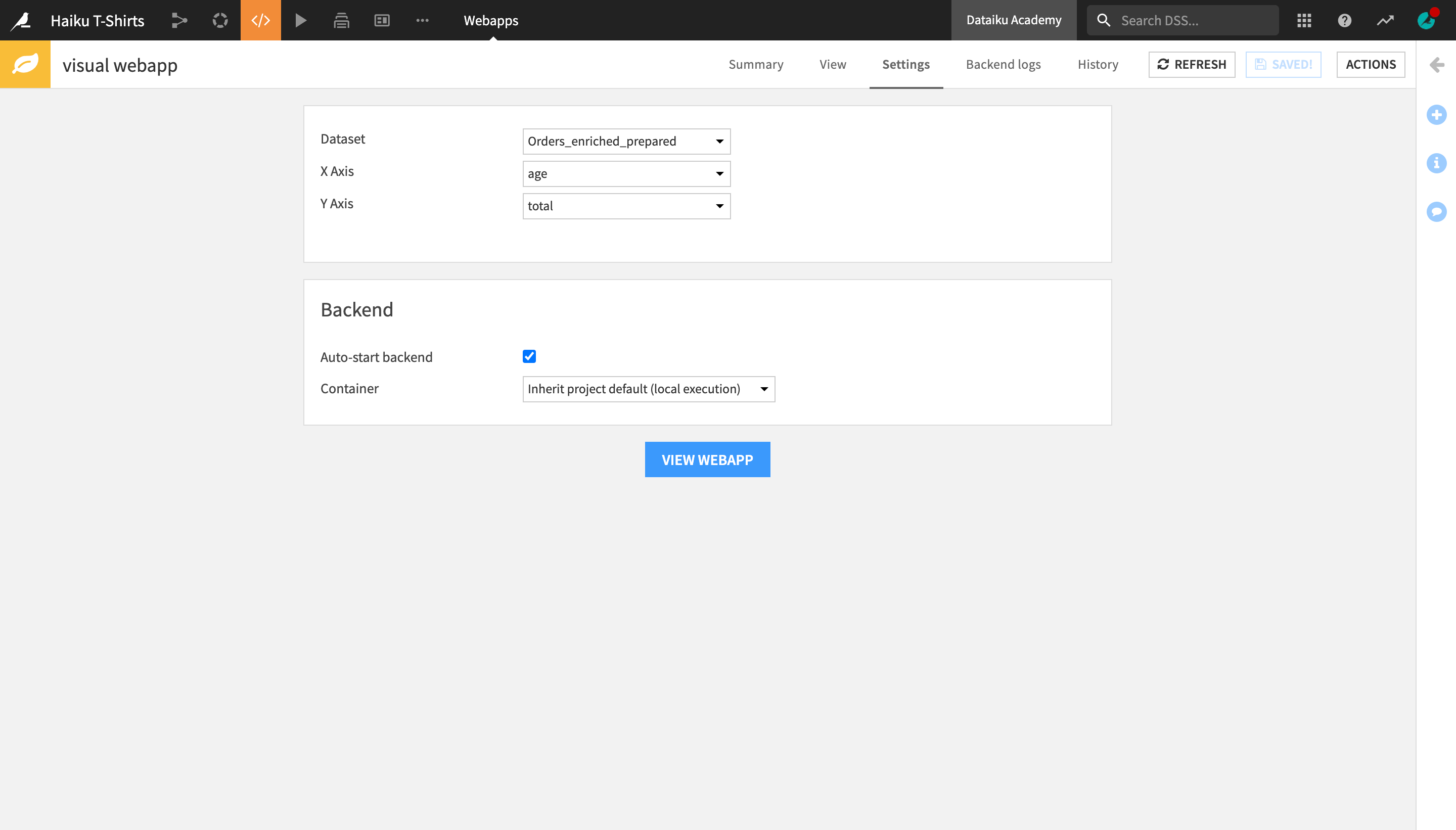Click the help question mark icon
The width and height of the screenshot is (1456, 830).
(x=1344, y=20)
